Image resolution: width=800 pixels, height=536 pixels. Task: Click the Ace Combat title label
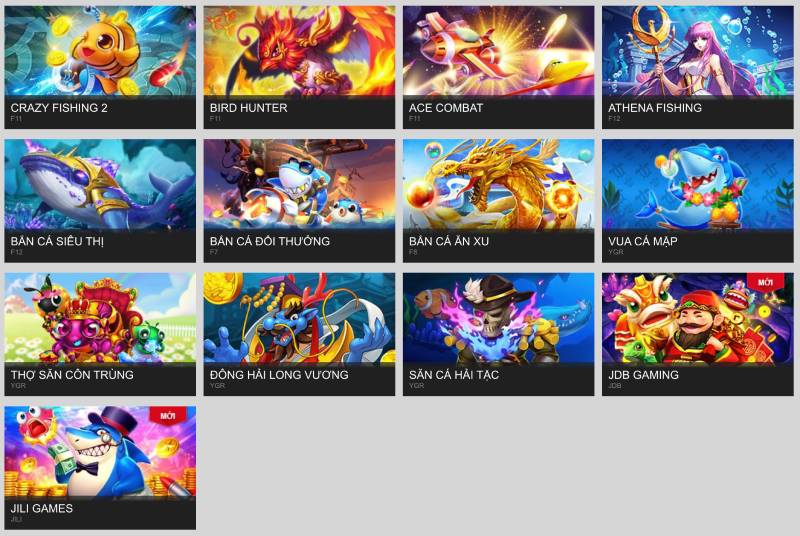(446, 108)
